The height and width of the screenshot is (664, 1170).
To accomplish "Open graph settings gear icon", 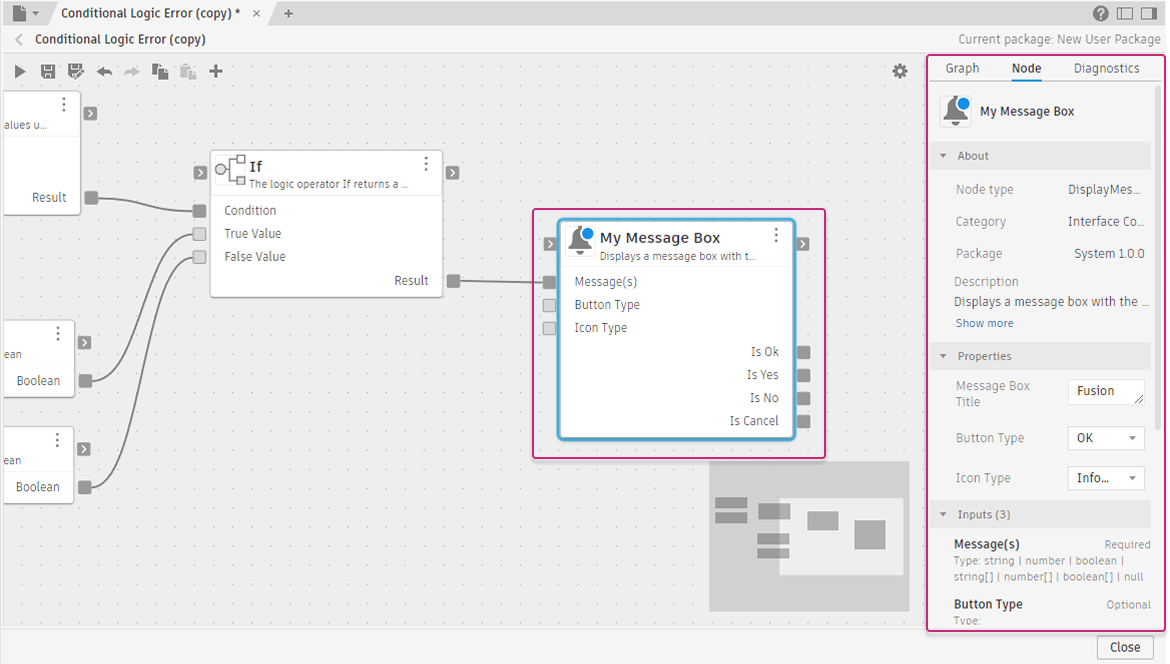I will pyautogui.click(x=900, y=71).
